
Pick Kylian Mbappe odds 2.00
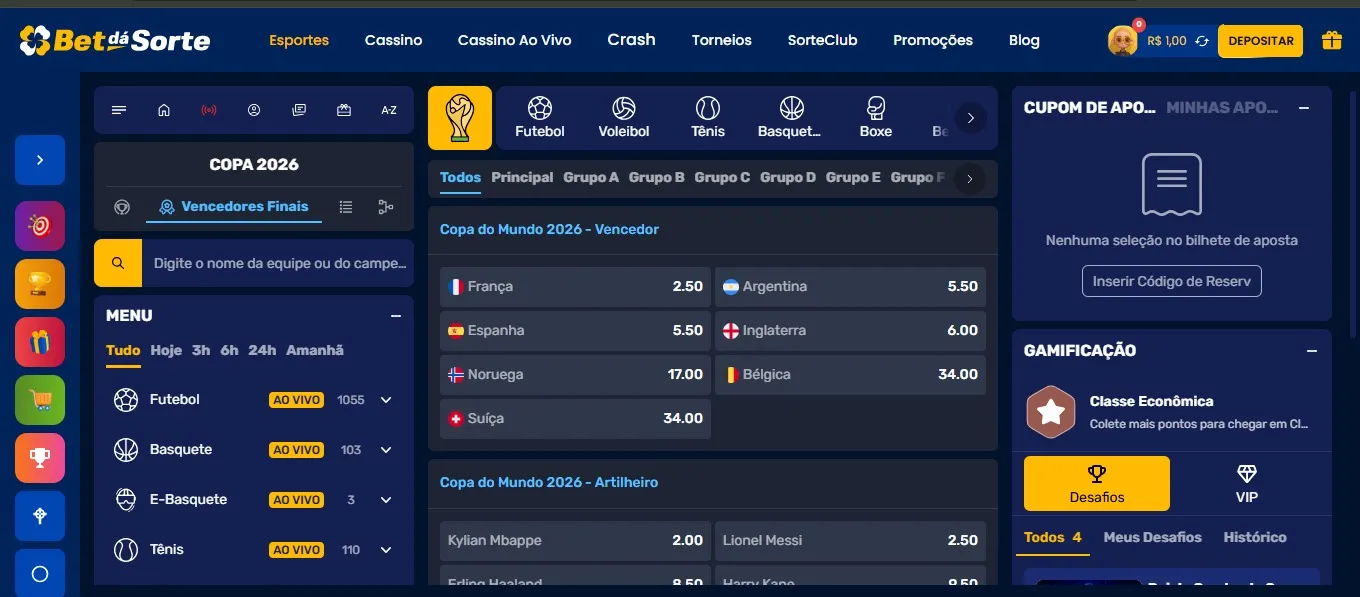tap(575, 540)
